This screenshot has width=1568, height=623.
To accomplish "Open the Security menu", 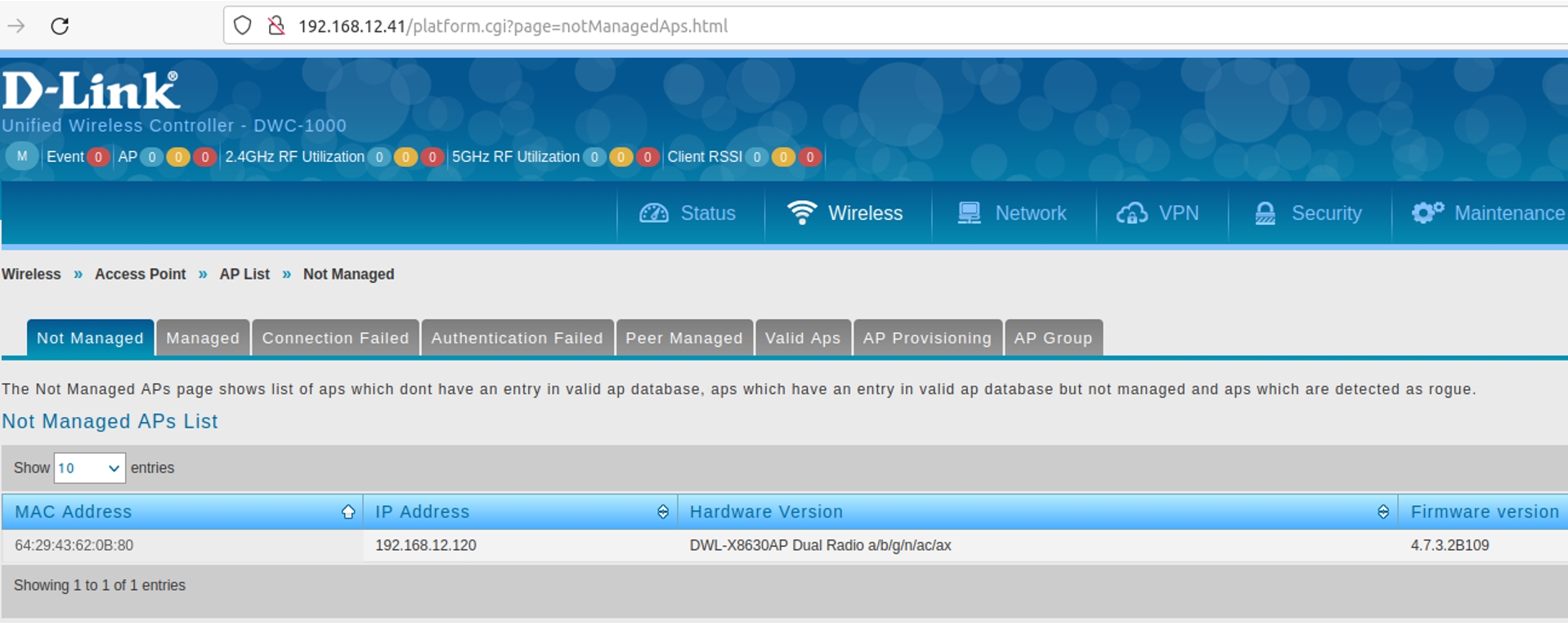I will coord(1308,213).
